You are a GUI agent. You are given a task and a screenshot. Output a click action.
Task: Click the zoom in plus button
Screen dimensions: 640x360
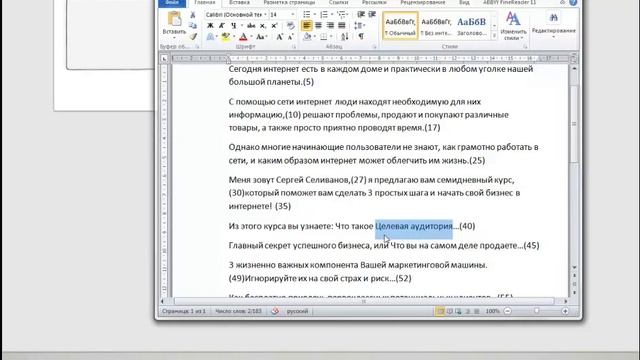(x=565, y=311)
